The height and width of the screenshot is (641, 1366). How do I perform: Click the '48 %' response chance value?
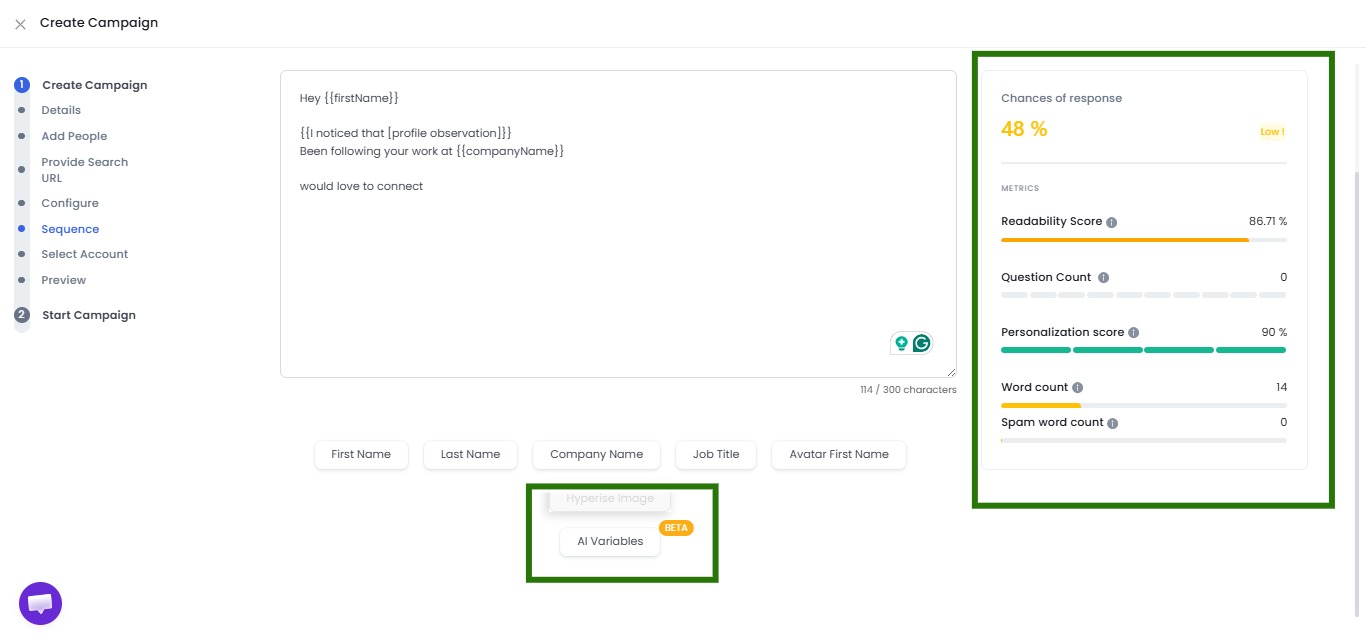(1024, 129)
